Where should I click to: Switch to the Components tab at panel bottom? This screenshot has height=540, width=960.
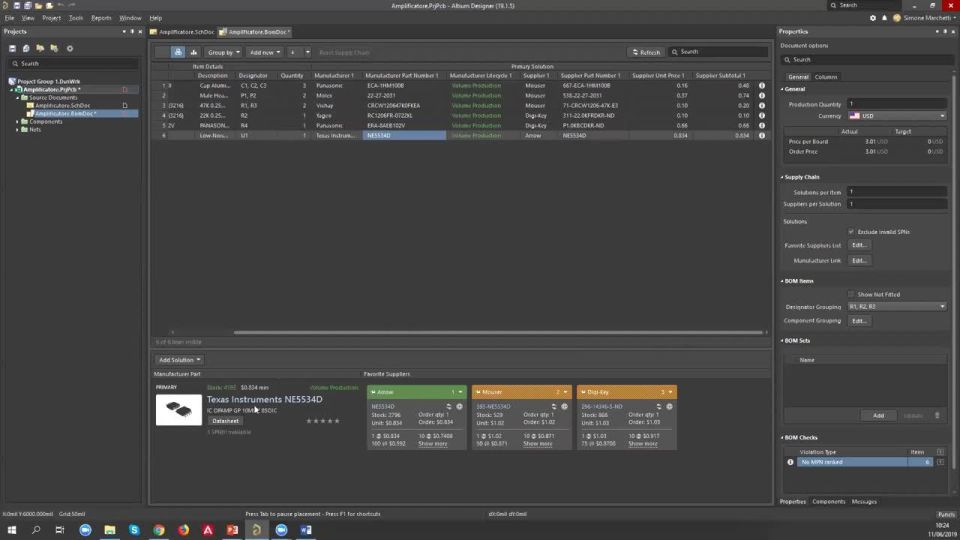[828, 501]
